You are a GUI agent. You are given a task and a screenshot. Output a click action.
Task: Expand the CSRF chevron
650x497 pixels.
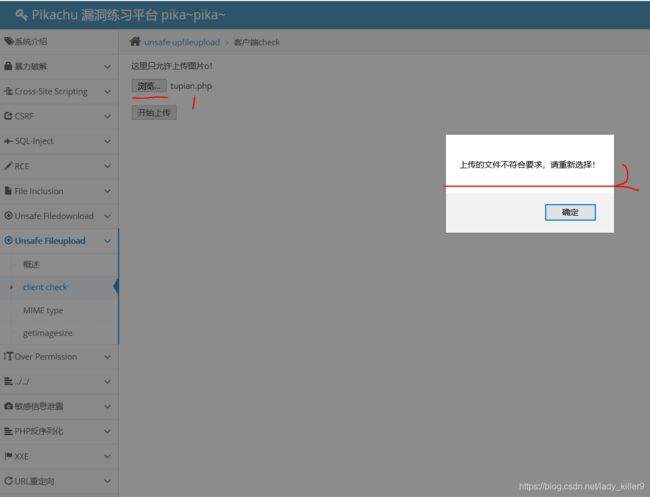click(x=107, y=116)
